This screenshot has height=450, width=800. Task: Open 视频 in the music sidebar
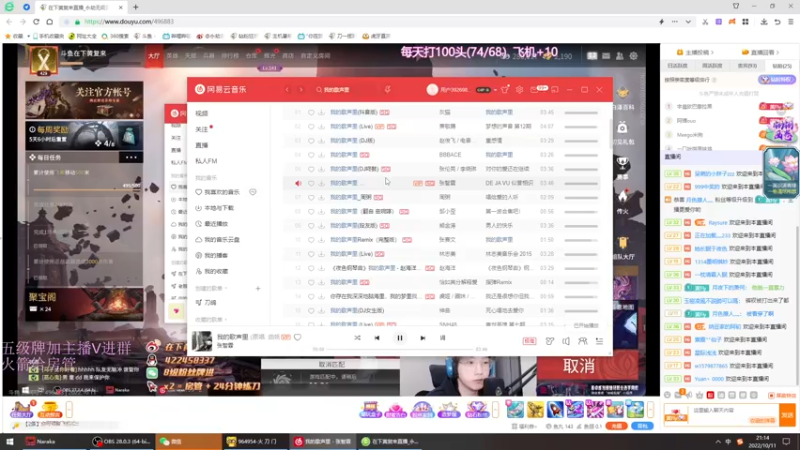point(202,113)
